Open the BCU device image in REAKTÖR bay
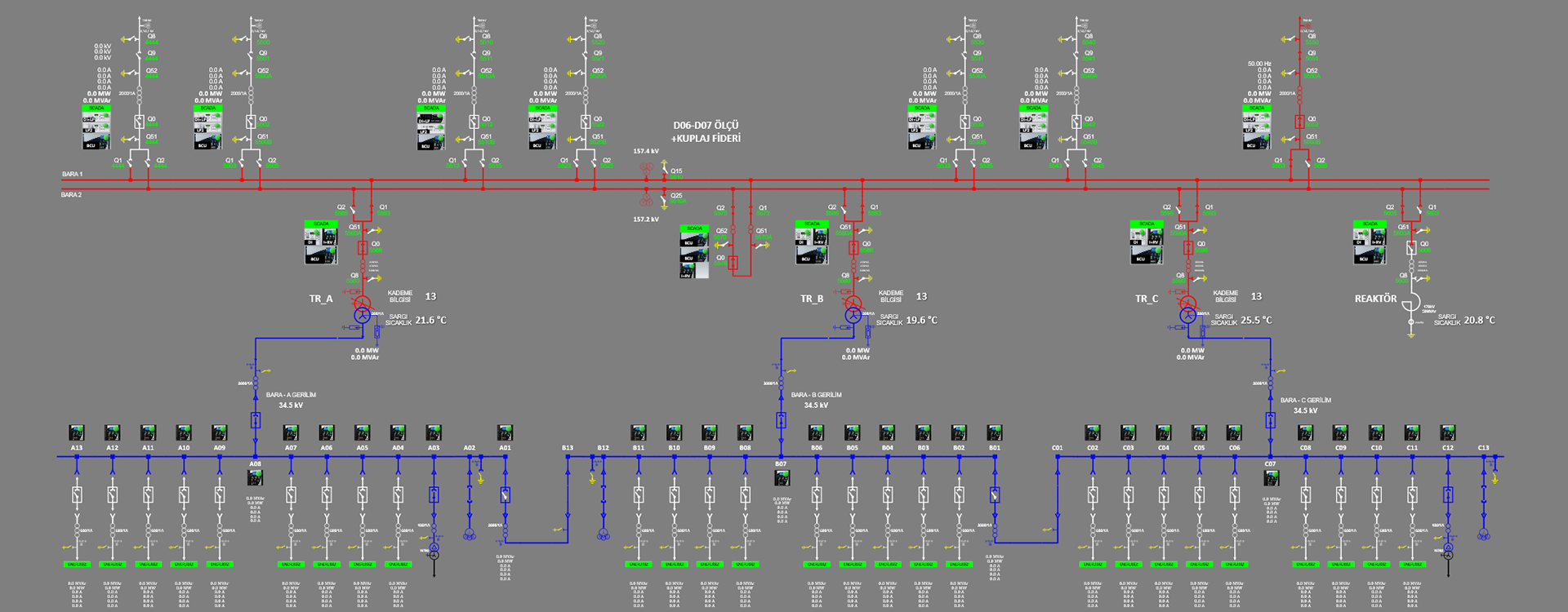The width and height of the screenshot is (1568, 612). [1370, 255]
